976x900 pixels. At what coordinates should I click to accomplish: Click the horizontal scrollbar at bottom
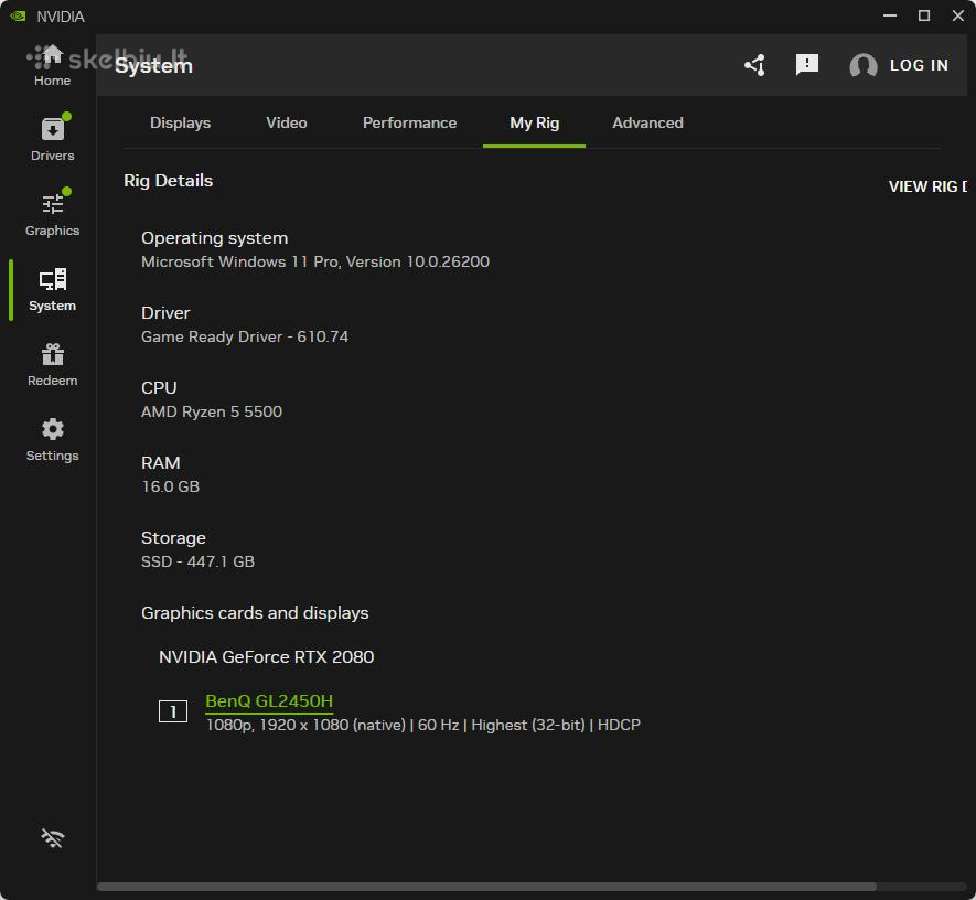pyautogui.click(x=487, y=886)
